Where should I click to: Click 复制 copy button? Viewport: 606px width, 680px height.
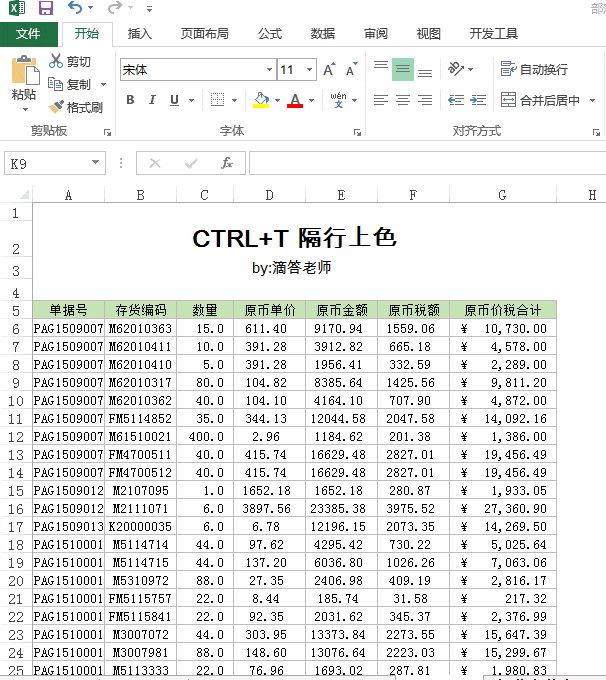(x=70, y=84)
